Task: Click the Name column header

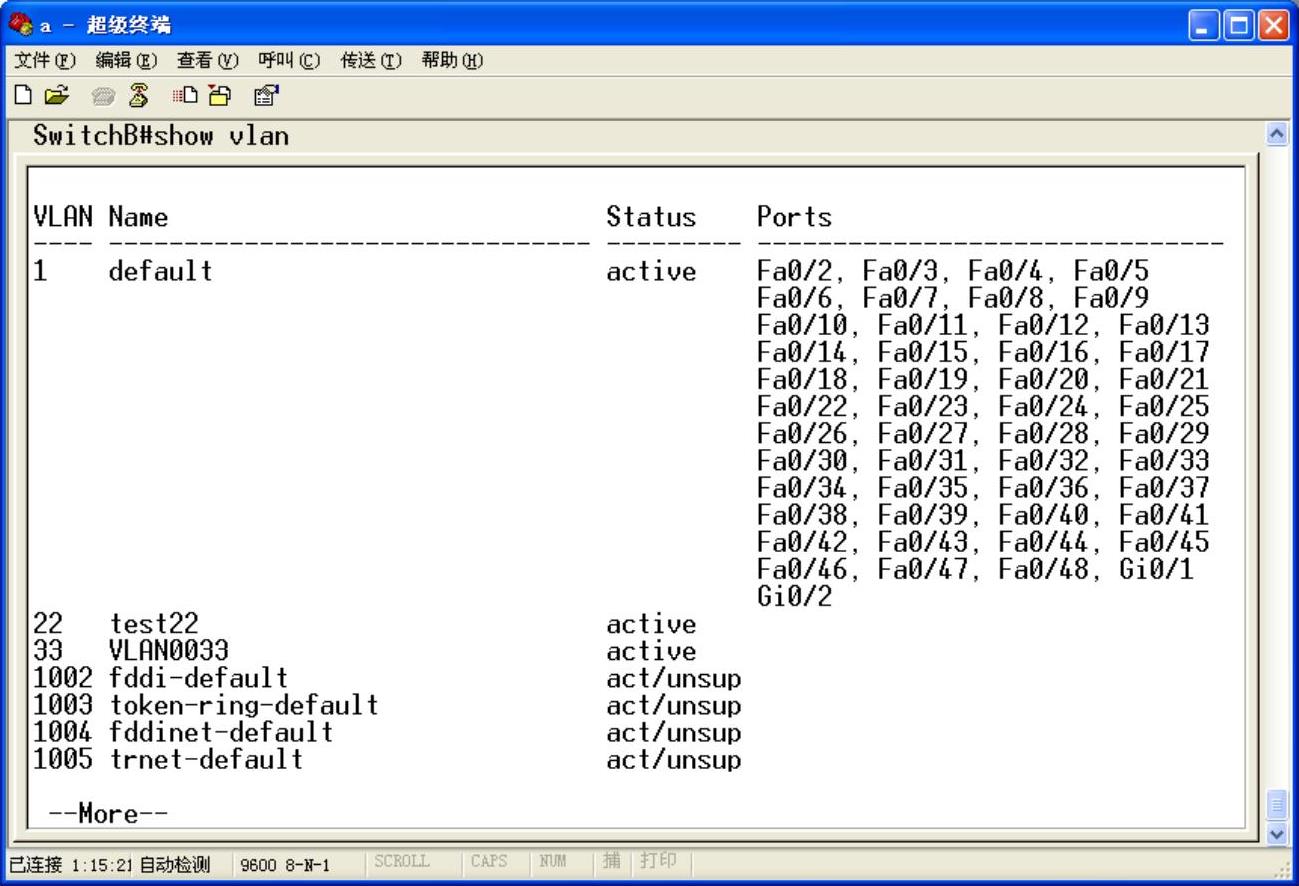Action: tap(139, 217)
